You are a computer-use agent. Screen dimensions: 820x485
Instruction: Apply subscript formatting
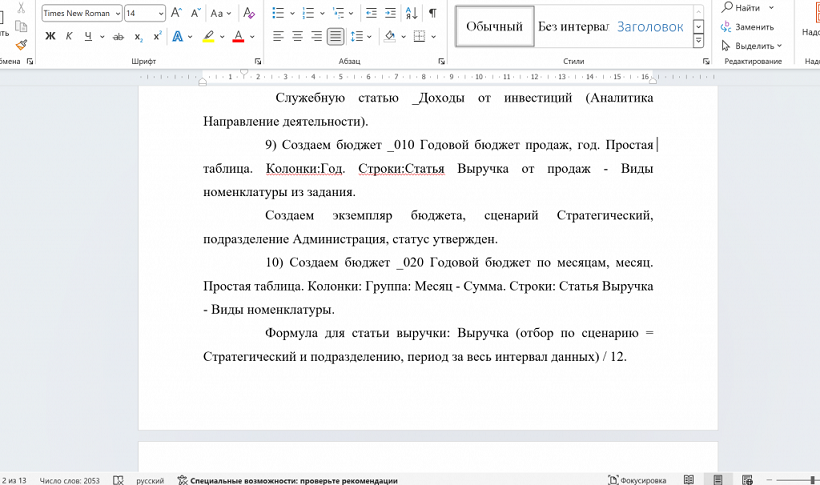tap(138, 36)
